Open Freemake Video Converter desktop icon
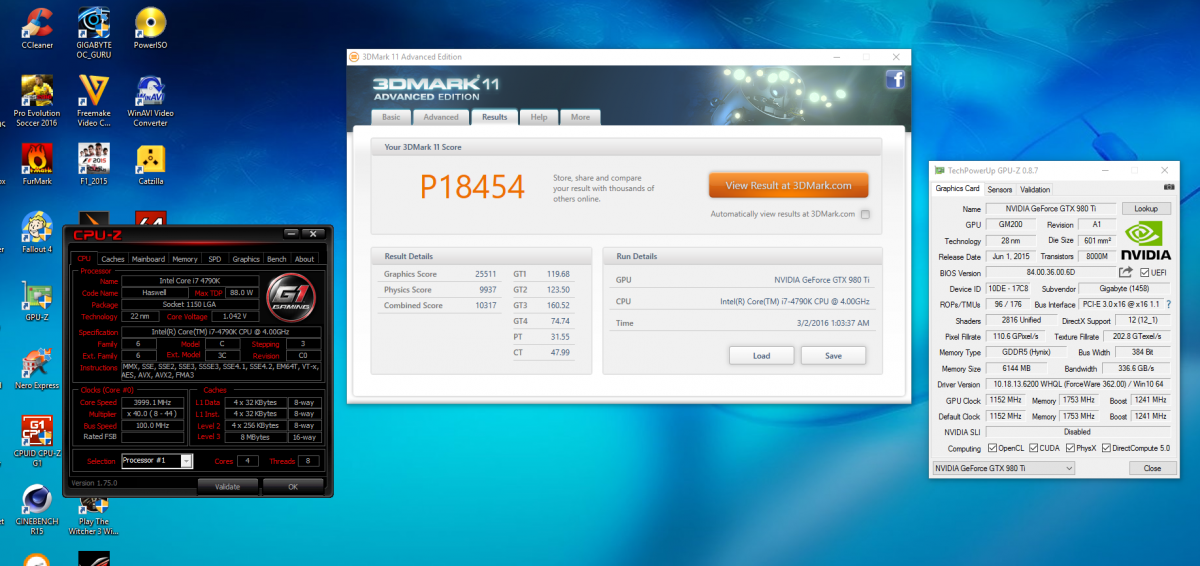 (x=94, y=102)
